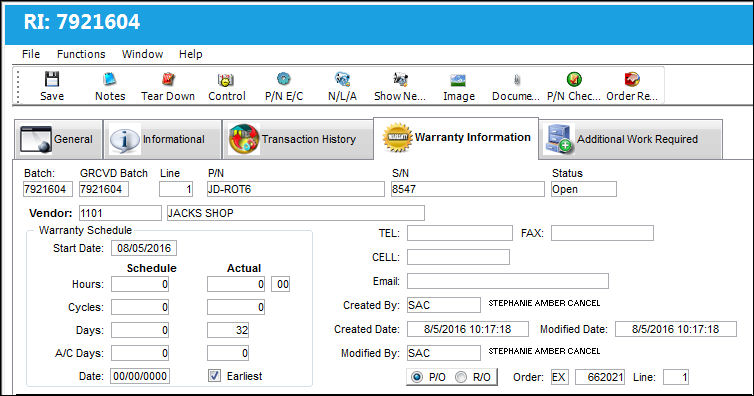Click the Order type field EX
754x396 pixels.
click(559, 377)
